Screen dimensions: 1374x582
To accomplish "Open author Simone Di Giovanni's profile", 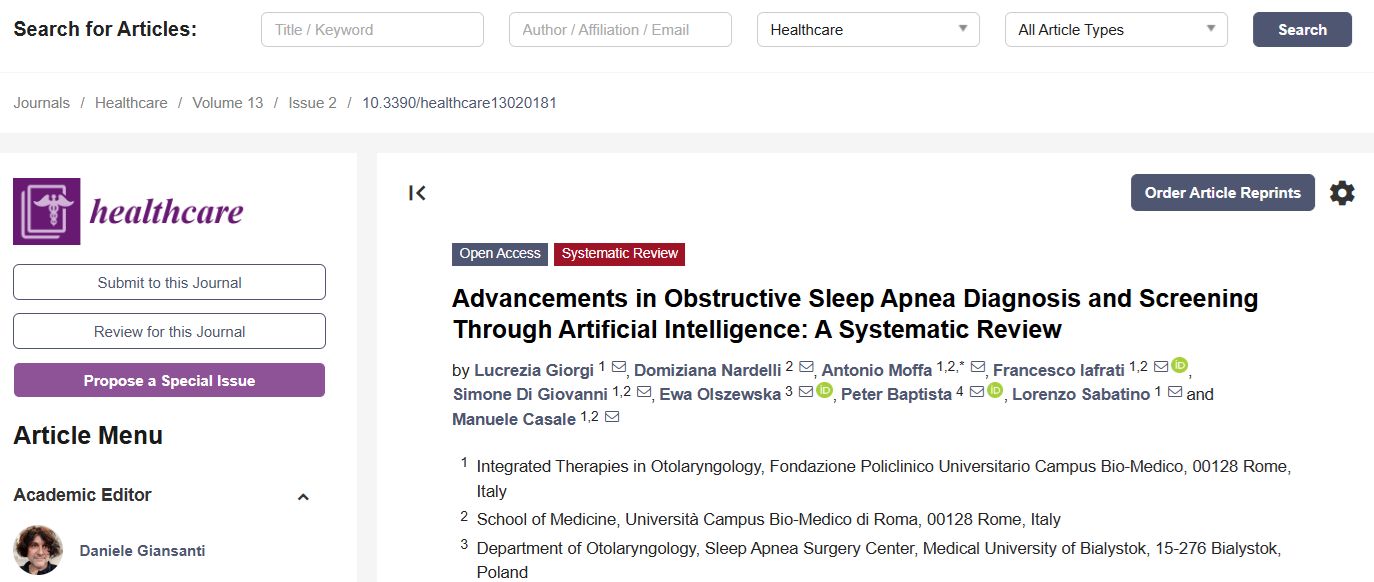I will (x=530, y=395).
